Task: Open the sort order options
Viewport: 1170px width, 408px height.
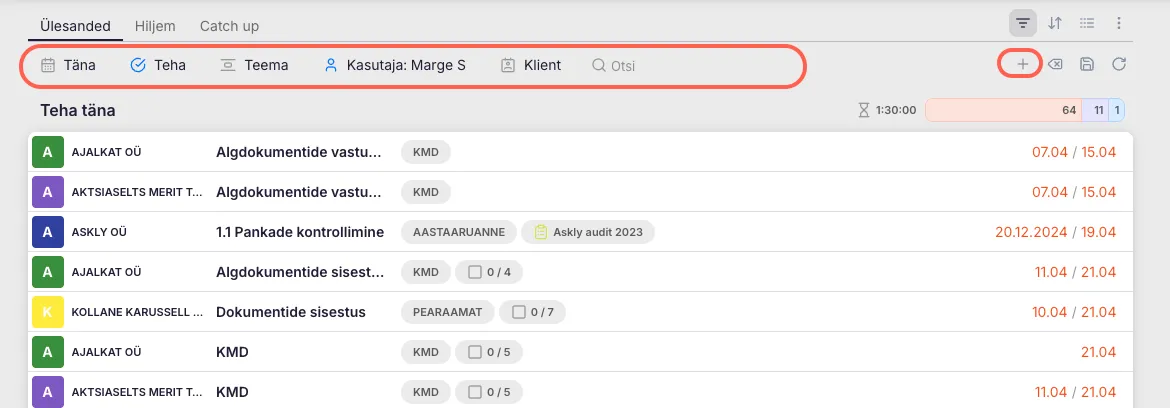Action: (x=1055, y=23)
